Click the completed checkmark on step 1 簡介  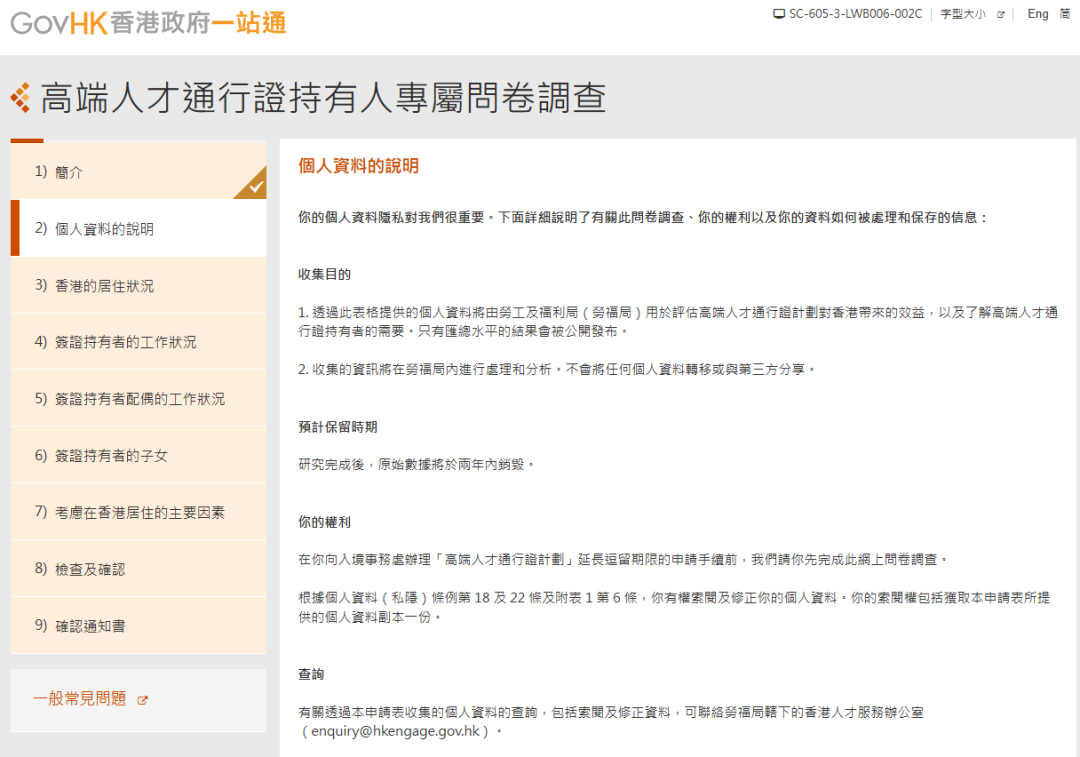tap(256, 187)
